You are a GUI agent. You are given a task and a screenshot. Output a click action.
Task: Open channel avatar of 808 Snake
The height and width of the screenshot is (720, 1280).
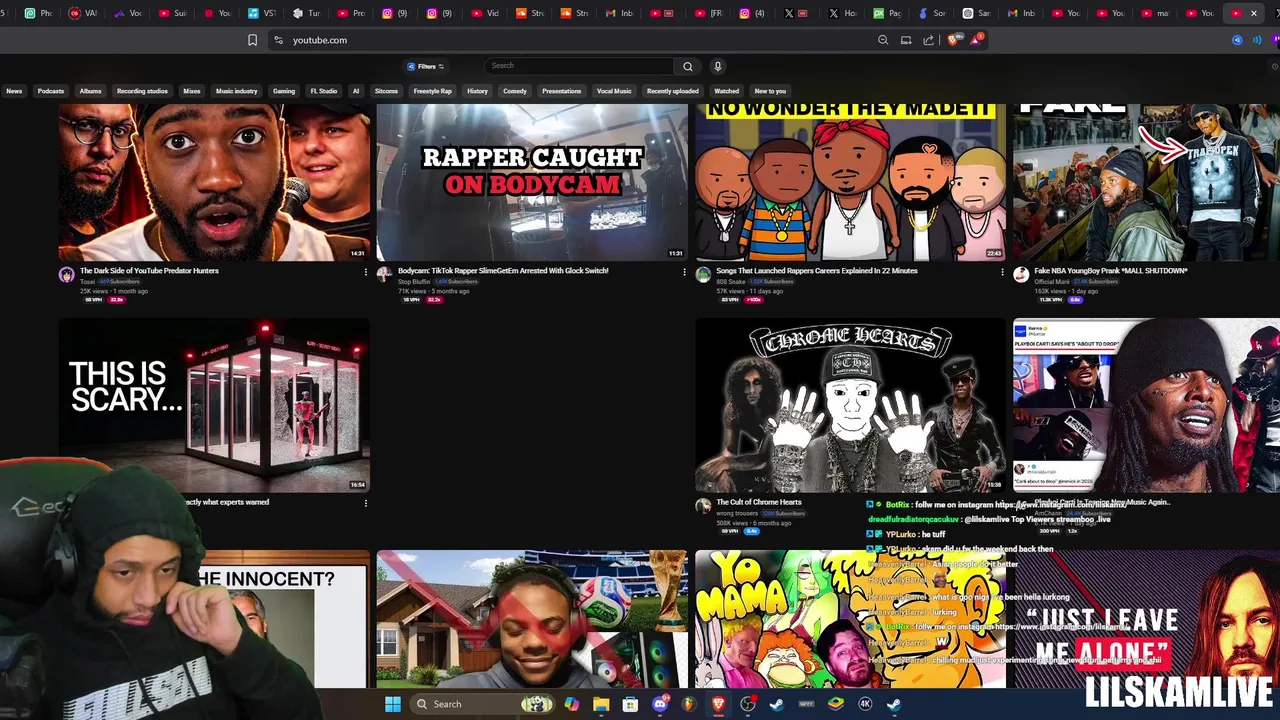tap(703, 274)
